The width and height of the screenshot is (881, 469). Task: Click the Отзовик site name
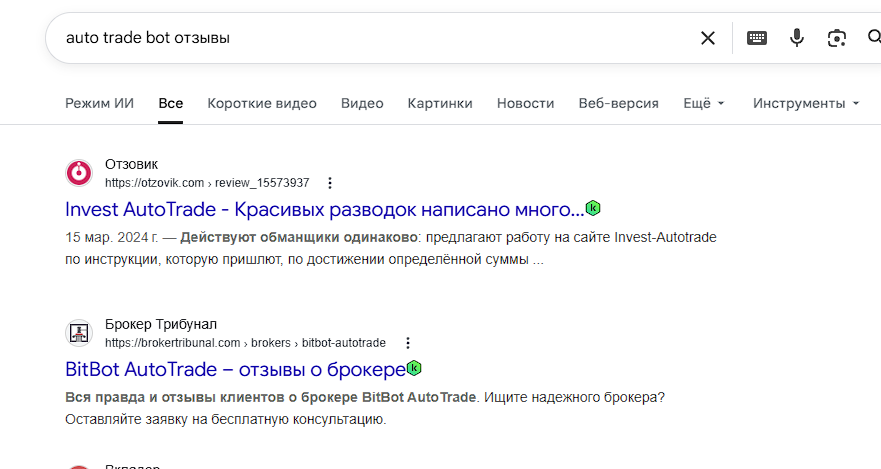click(131, 165)
